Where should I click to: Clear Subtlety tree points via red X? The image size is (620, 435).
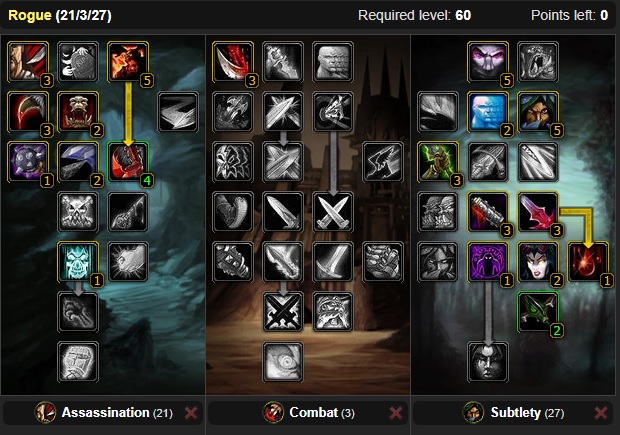(x=601, y=412)
